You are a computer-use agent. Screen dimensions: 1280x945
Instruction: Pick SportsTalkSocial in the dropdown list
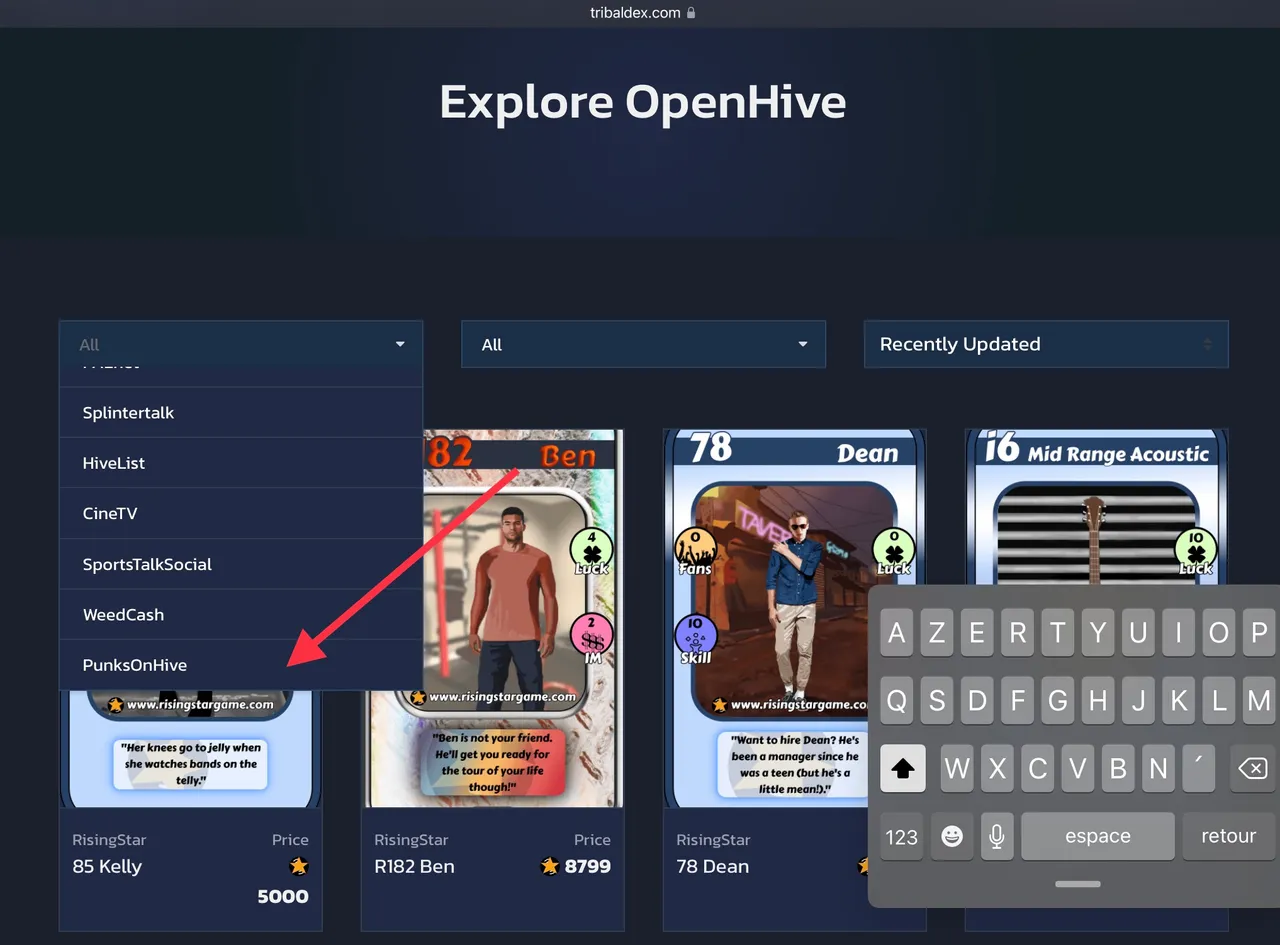click(x=241, y=564)
